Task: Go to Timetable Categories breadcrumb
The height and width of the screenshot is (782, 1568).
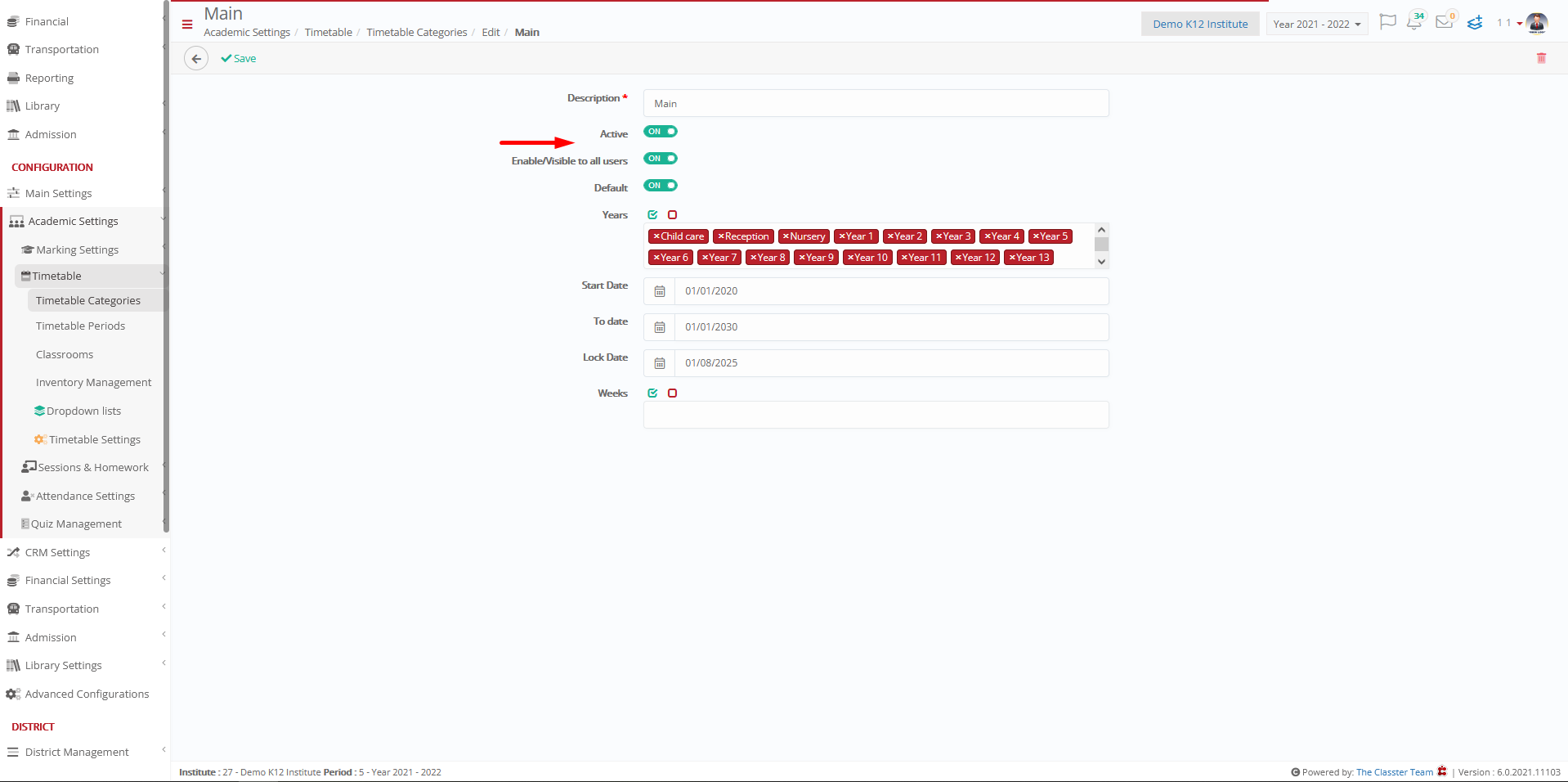Action: pyautogui.click(x=417, y=33)
